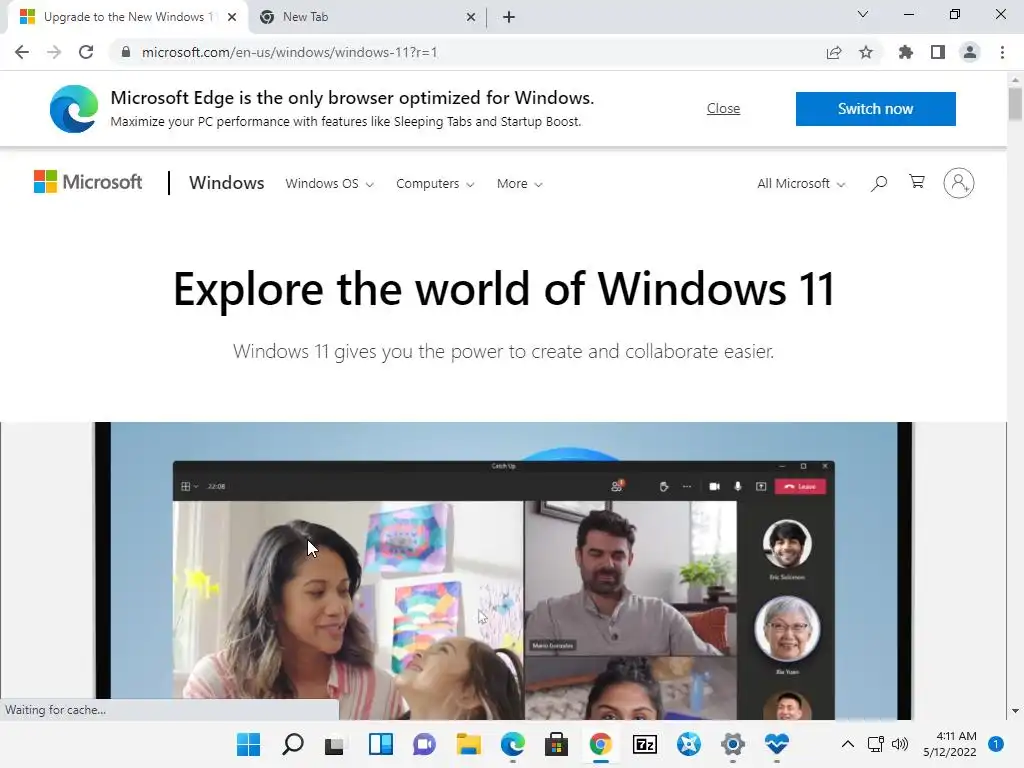Open Chrome three-dot menu
The width and height of the screenshot is (1024, 768).
pos(1002,52)
